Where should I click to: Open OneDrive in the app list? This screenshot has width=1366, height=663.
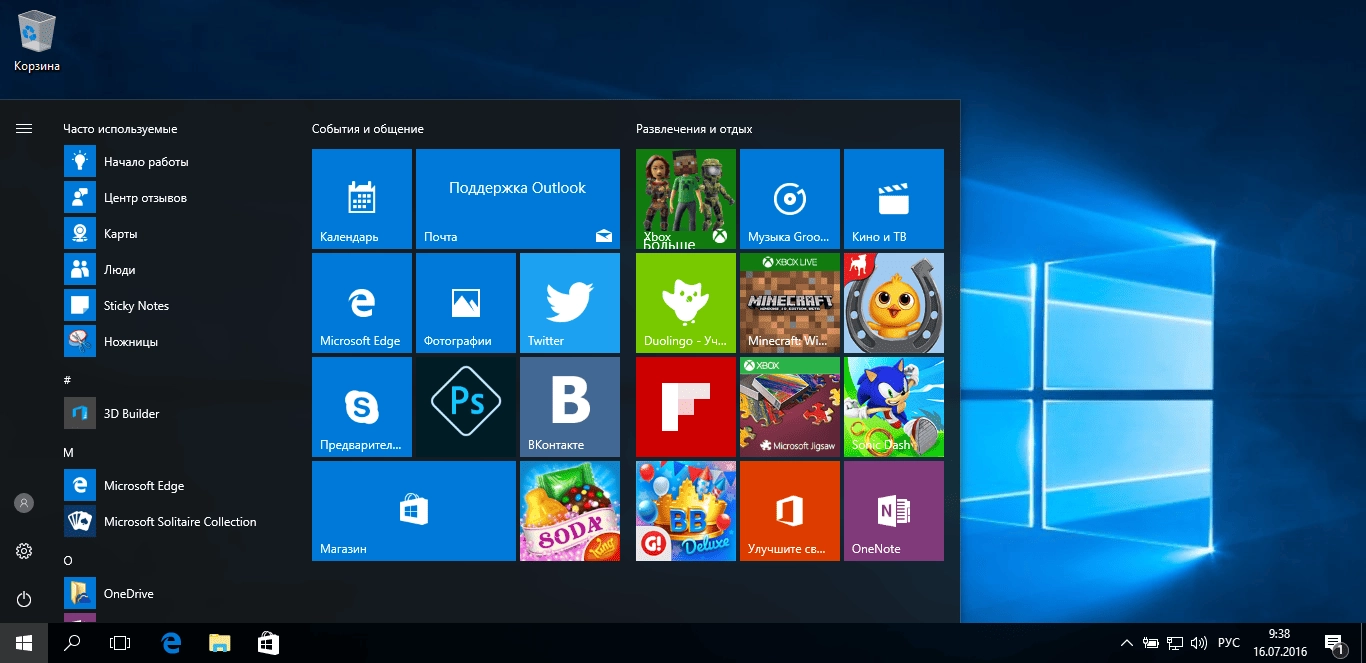coord(178,594)
